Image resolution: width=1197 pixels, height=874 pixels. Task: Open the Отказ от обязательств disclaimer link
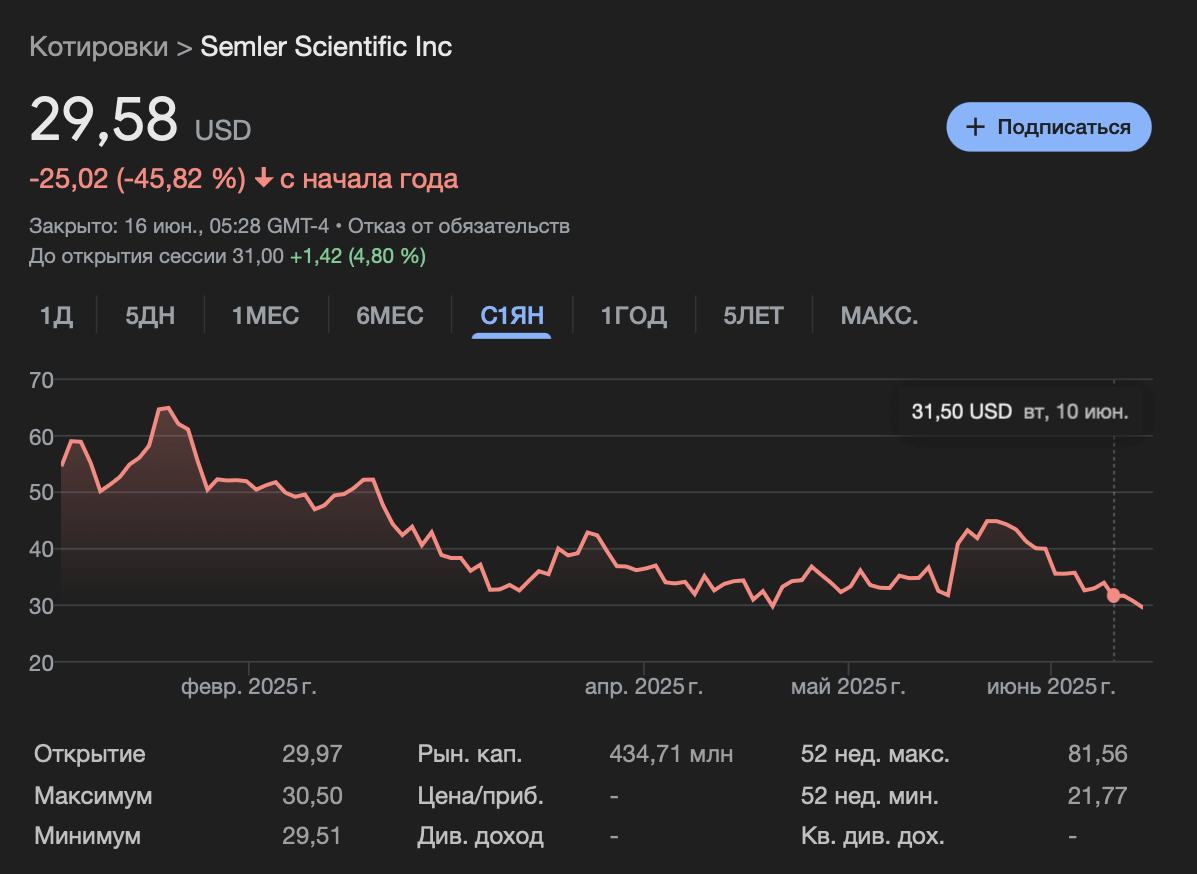click(459, 226)
